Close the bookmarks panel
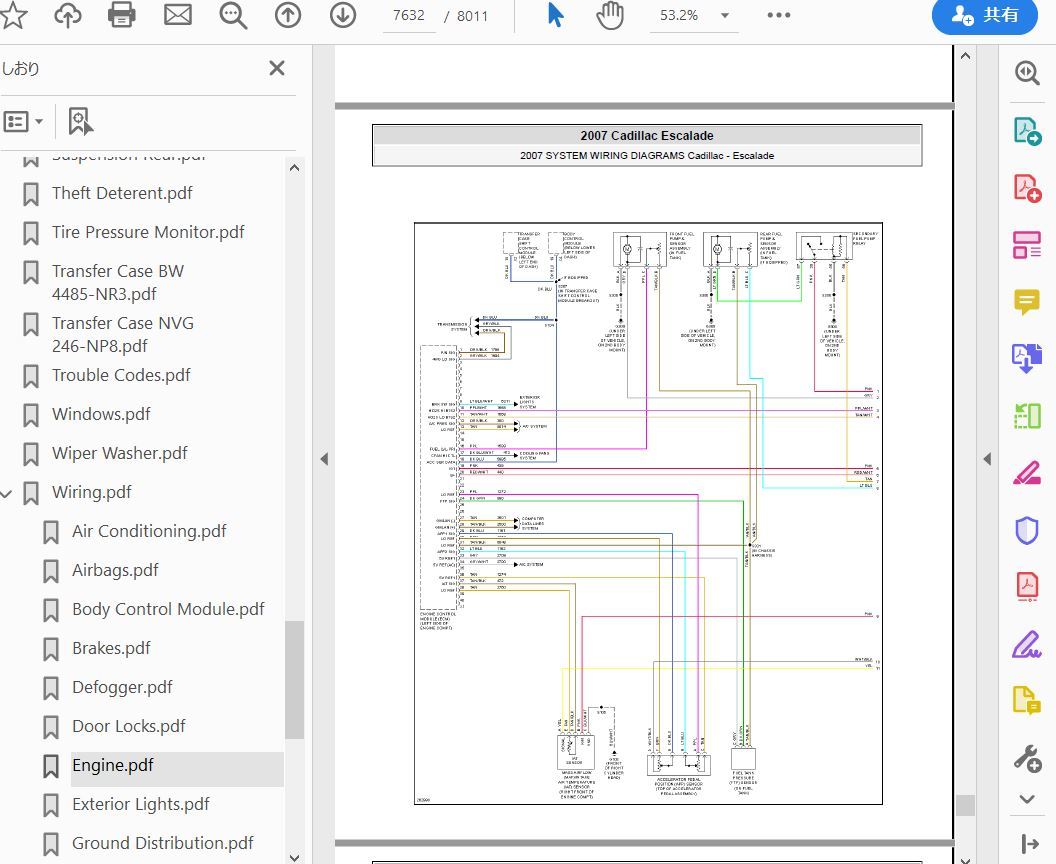This screenshot has width=1056, height=864. 277,68
